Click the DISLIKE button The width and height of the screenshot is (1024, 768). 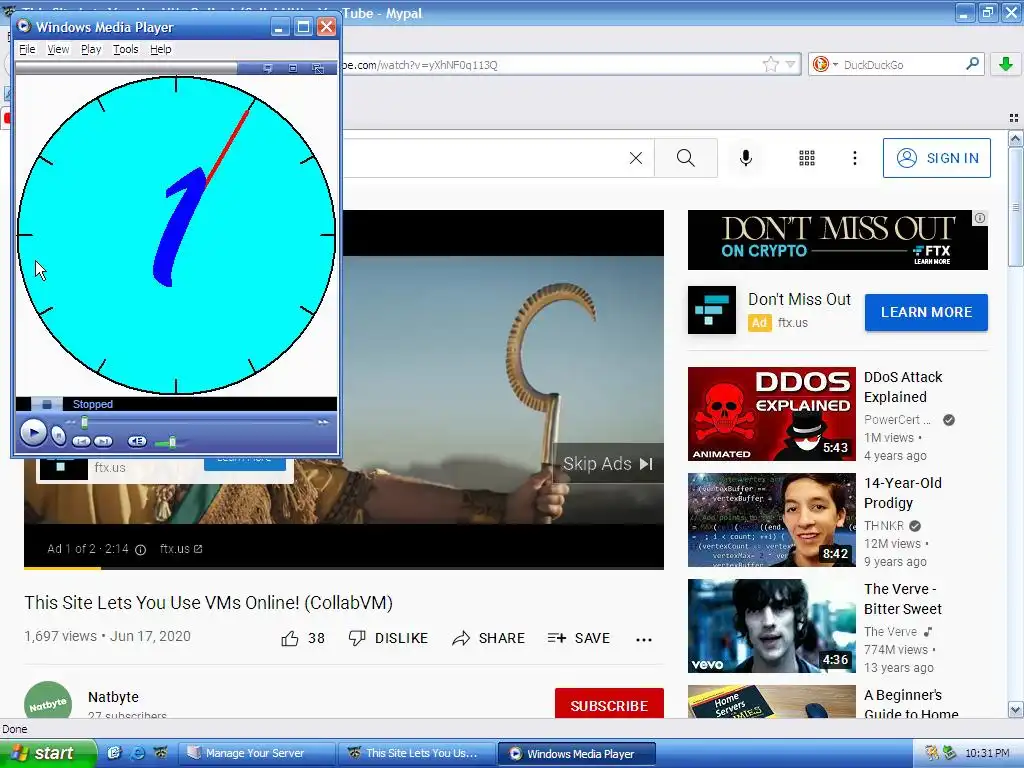tap(388, 638)
